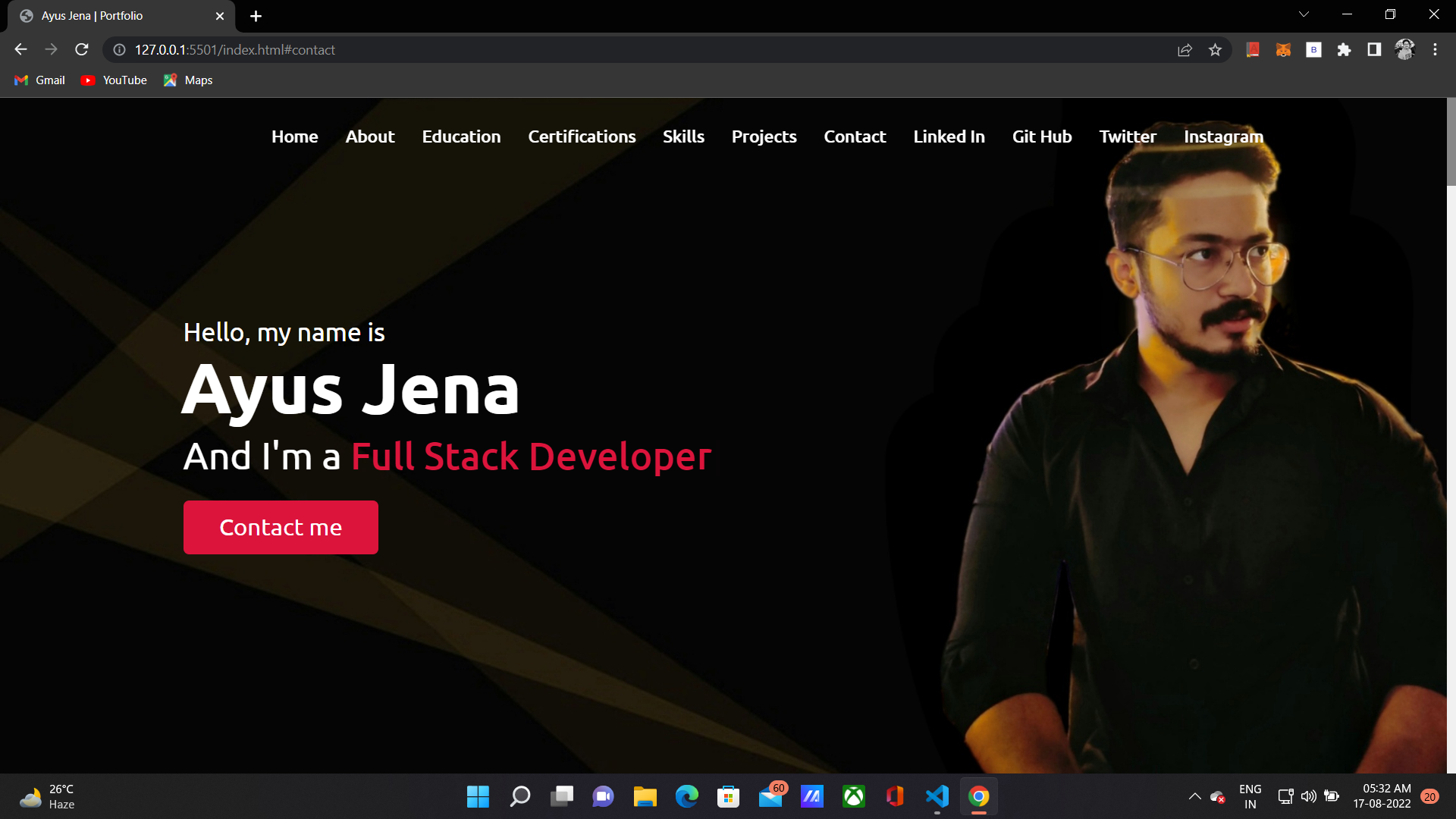The image size is (1456, 819).
Task: Click the Contact nav link
Action: (x=855, y=136)
